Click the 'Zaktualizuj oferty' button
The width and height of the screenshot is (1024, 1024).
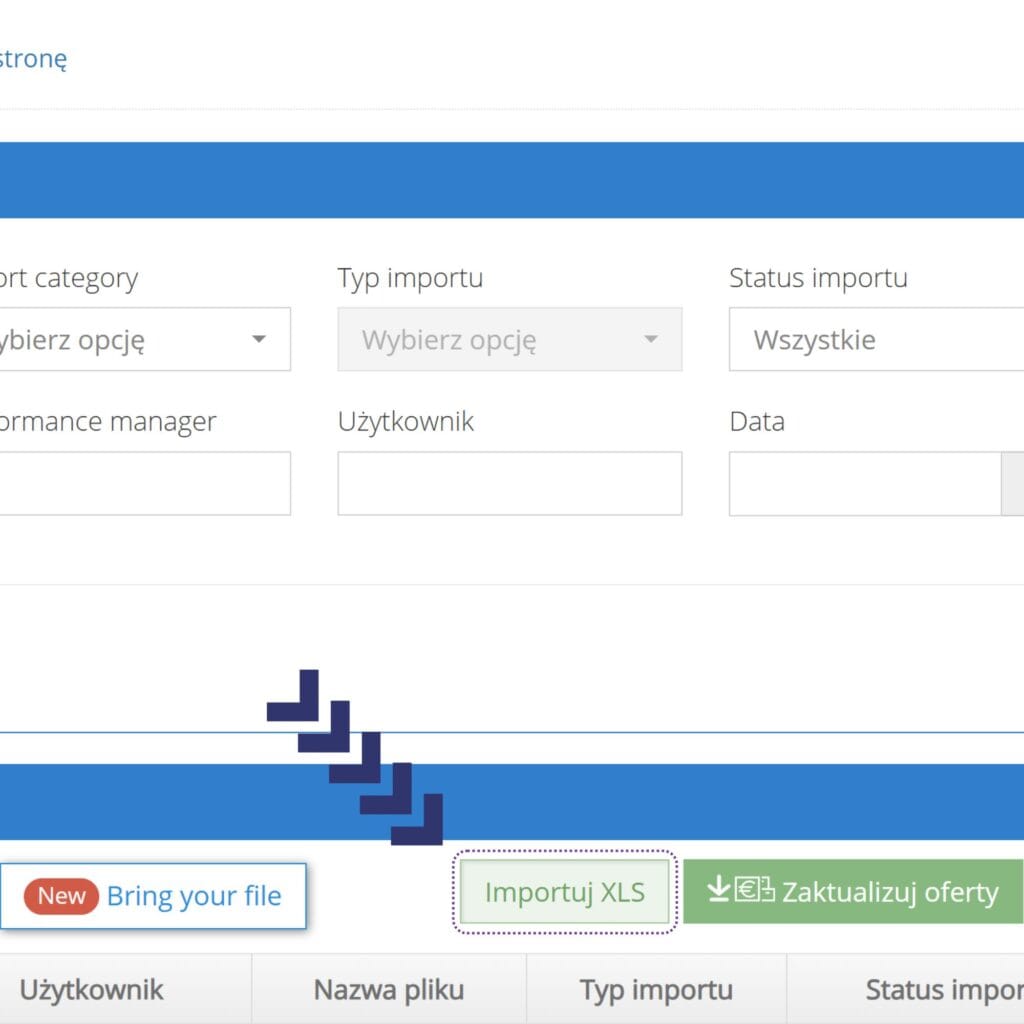[x=853, y=891]
